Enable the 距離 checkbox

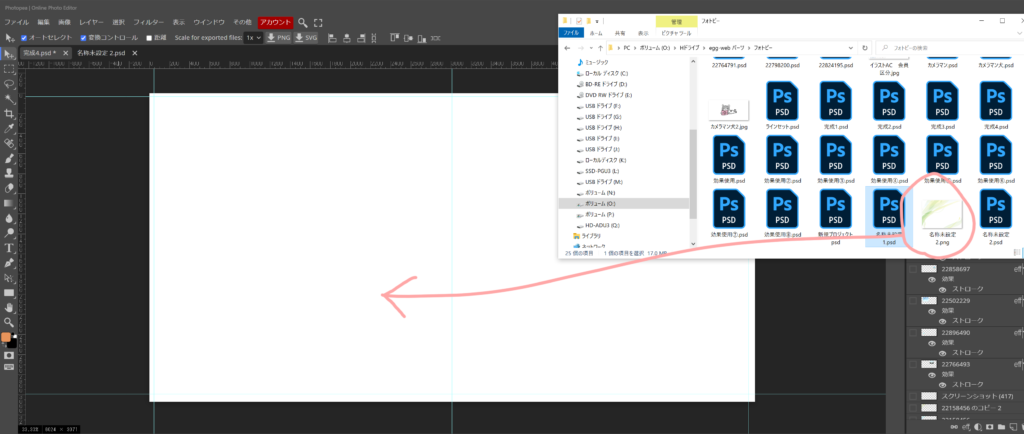pyautogui.click(x=150, y=38)
